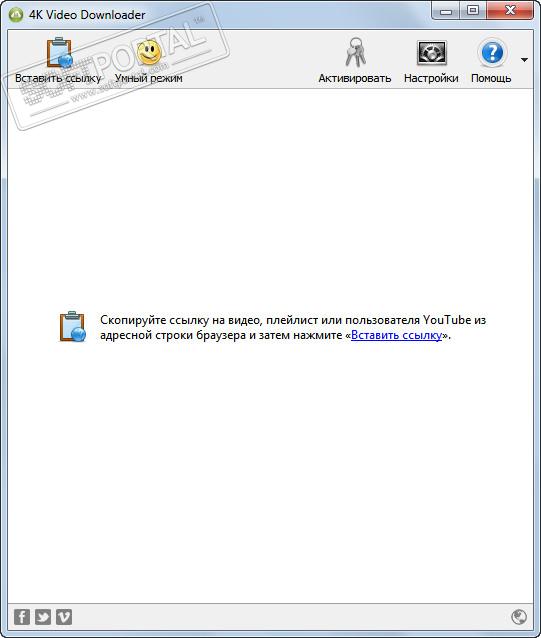
Task: Open Настройки settings icon
Action: (x=432, y=53)
